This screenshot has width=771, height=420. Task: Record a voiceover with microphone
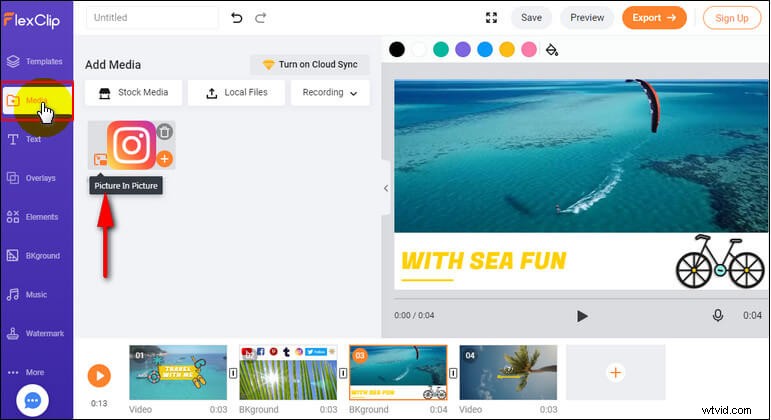coord(718,315)
